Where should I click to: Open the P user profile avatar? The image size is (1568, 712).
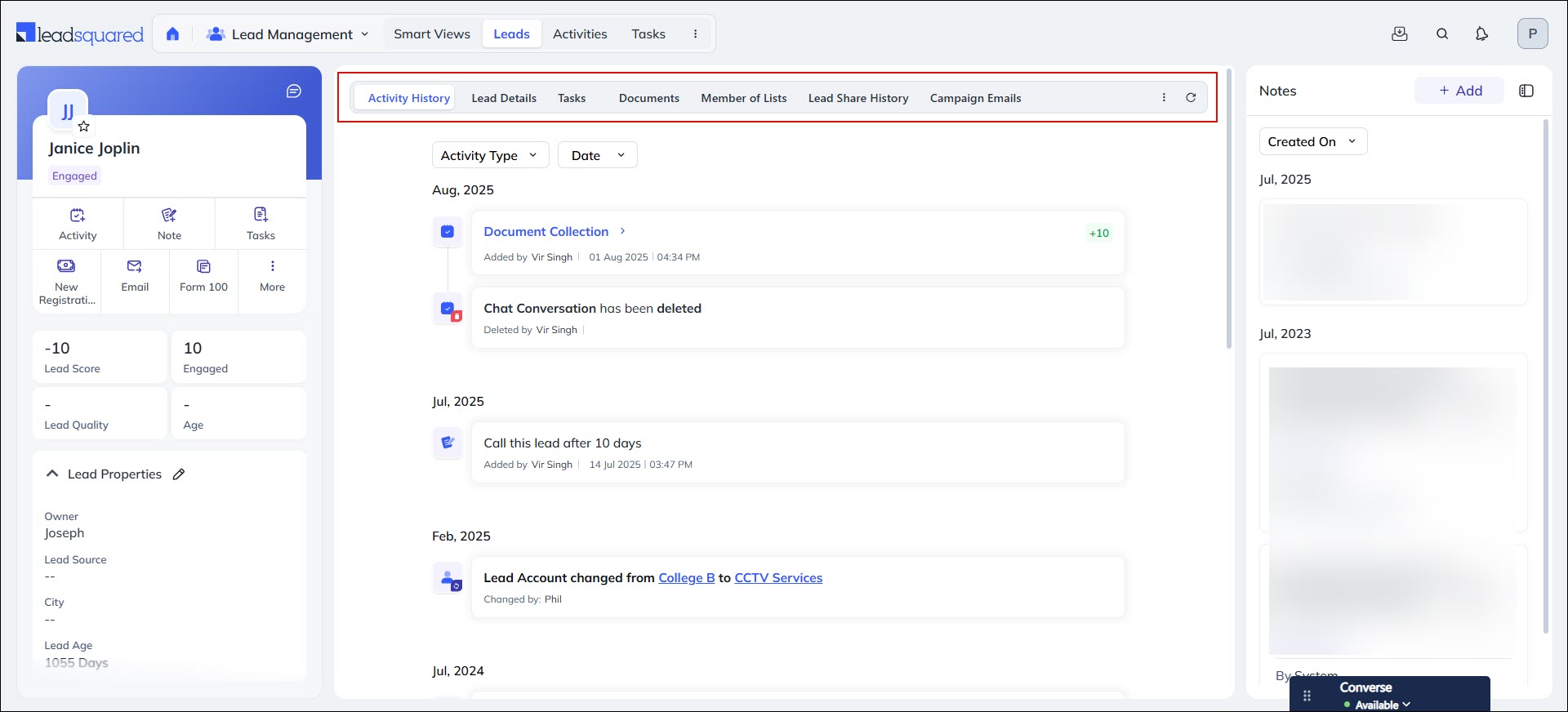point(1532,34)
